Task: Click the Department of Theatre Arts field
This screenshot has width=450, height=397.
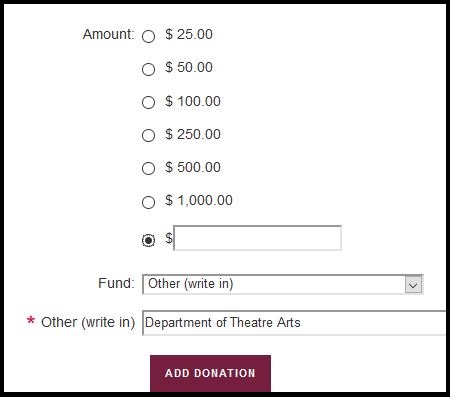Action: 294,323
